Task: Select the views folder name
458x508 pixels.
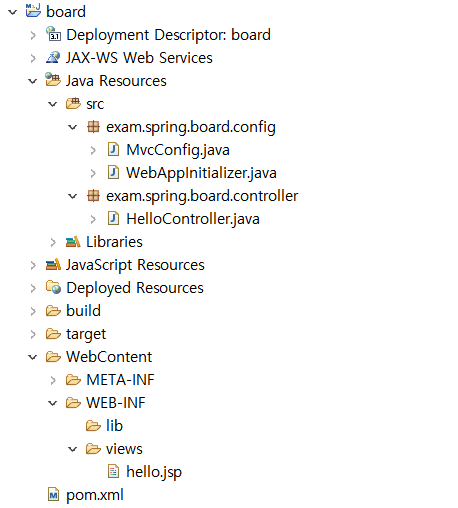Action: (124, 449)
